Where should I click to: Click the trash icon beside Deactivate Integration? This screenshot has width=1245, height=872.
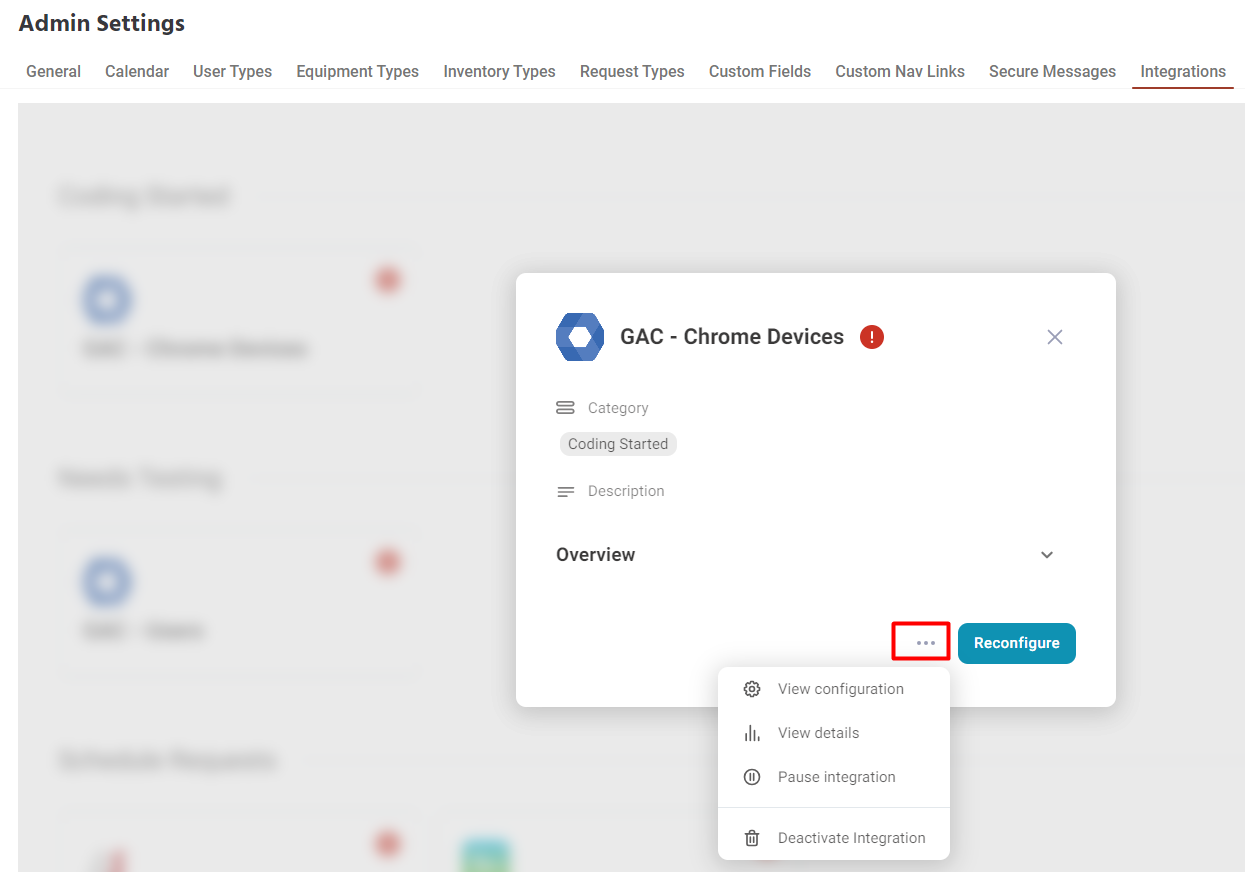752,838
